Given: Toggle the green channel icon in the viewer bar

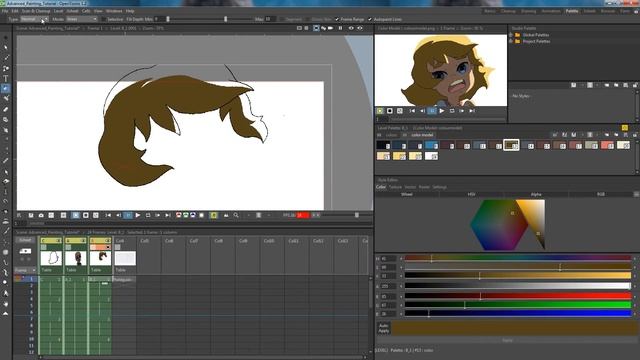Looking at the screenshot, I should [186, 215].
